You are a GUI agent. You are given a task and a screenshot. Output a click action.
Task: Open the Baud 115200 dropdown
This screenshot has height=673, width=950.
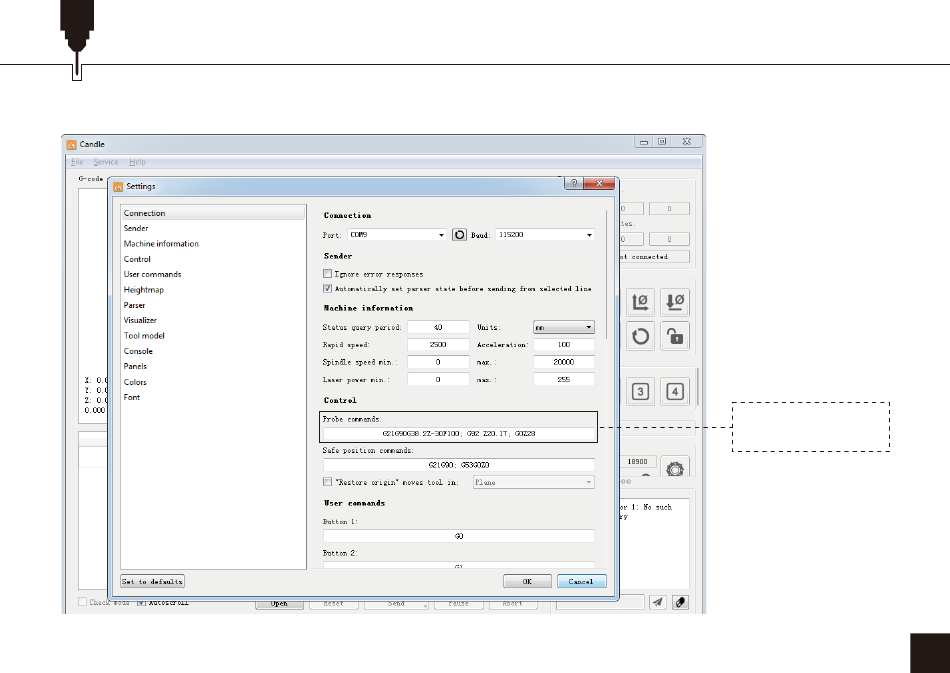click(545, 234)
